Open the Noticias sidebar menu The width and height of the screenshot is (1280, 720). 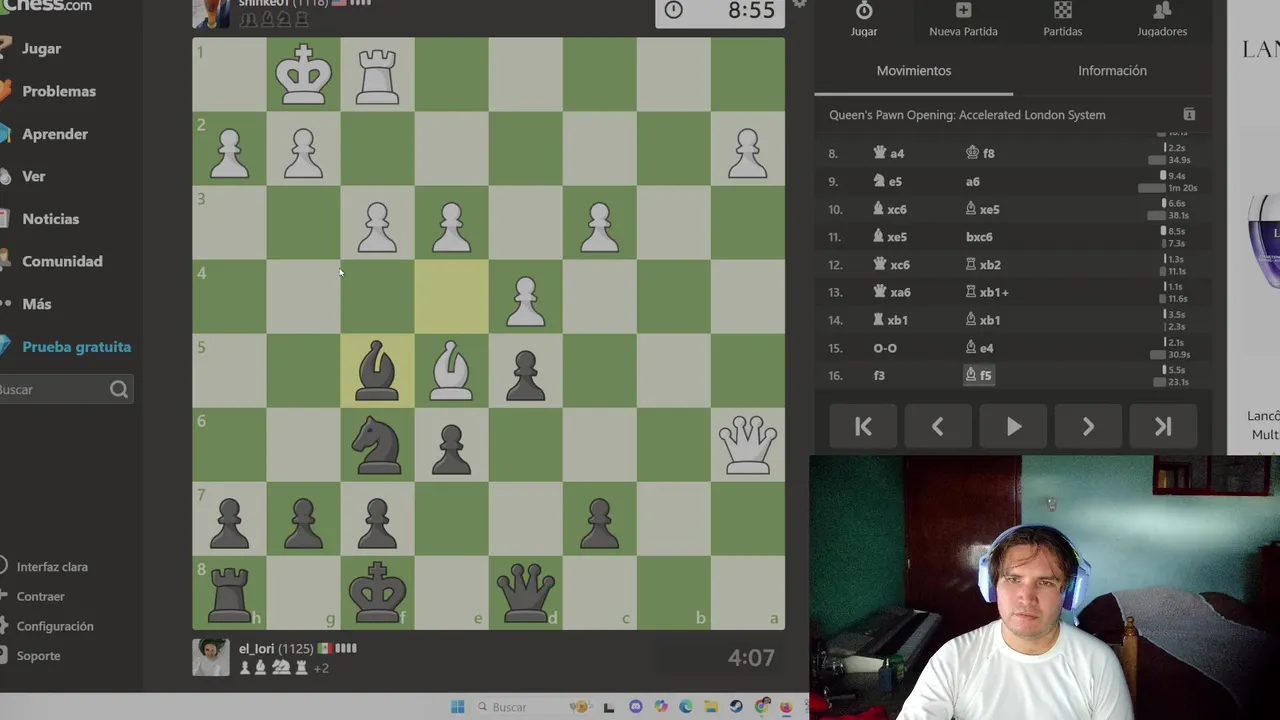(50, 219)
